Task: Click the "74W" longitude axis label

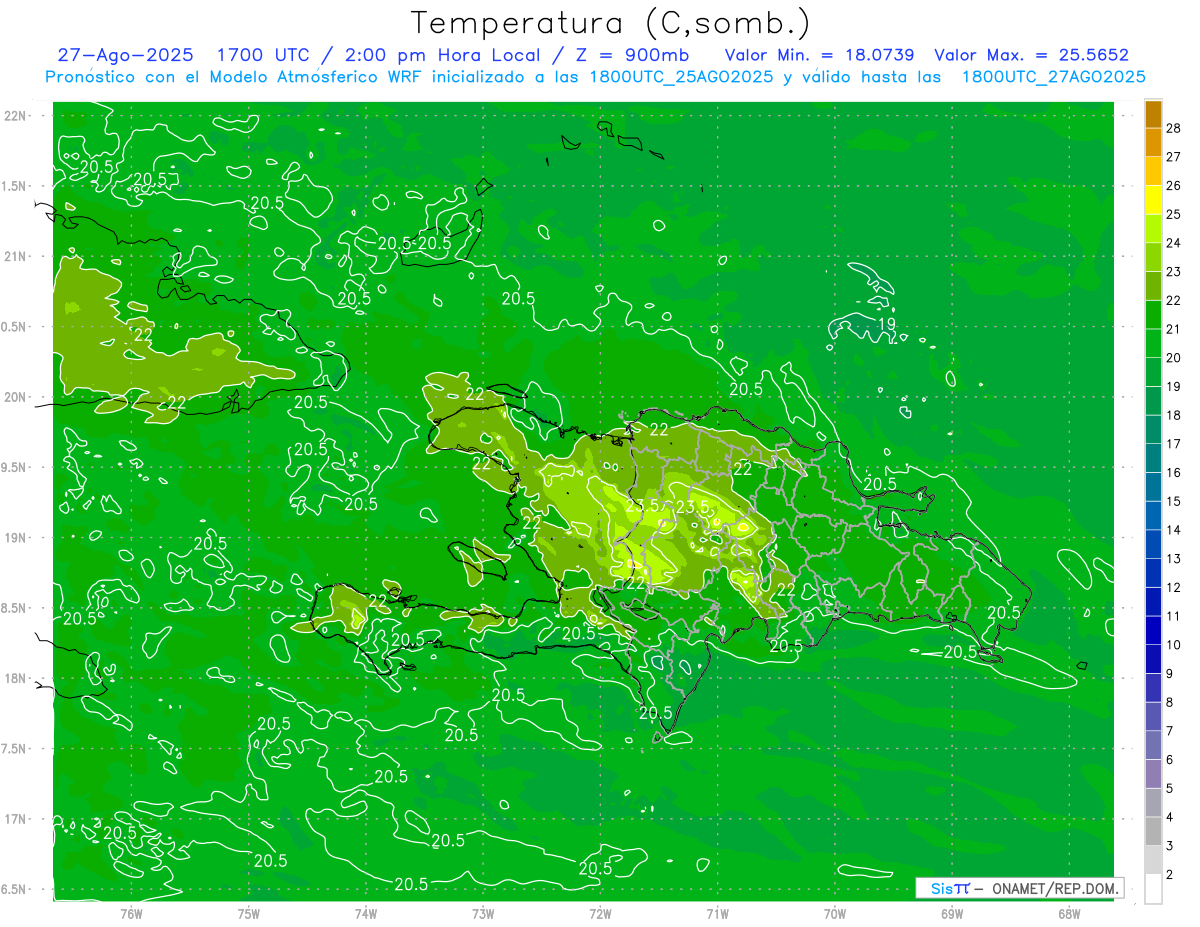Action: click(366, 913)
